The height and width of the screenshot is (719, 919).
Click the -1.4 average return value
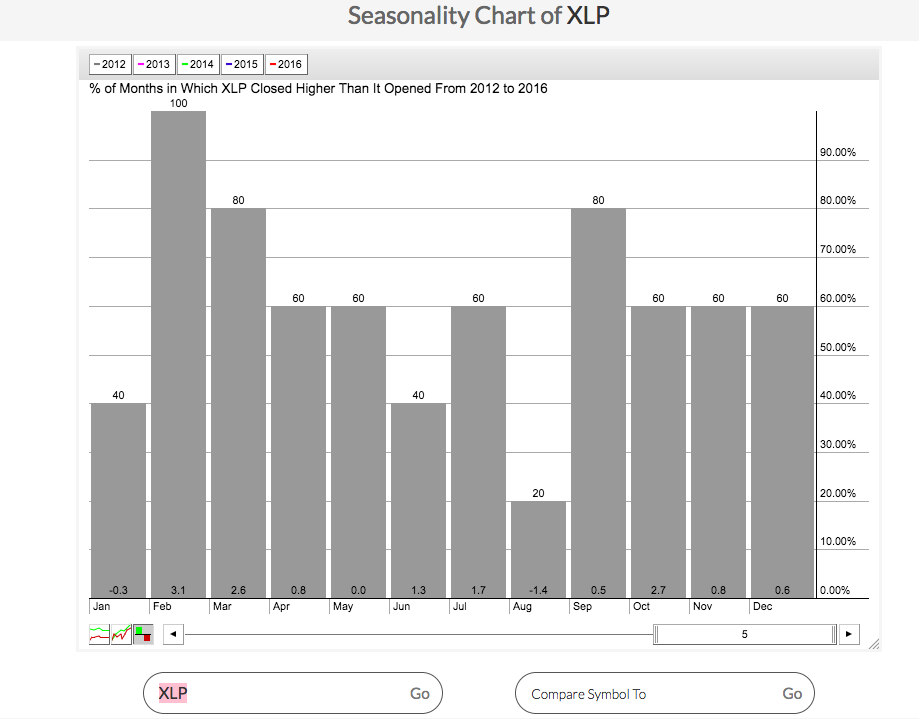pos(538,590)
